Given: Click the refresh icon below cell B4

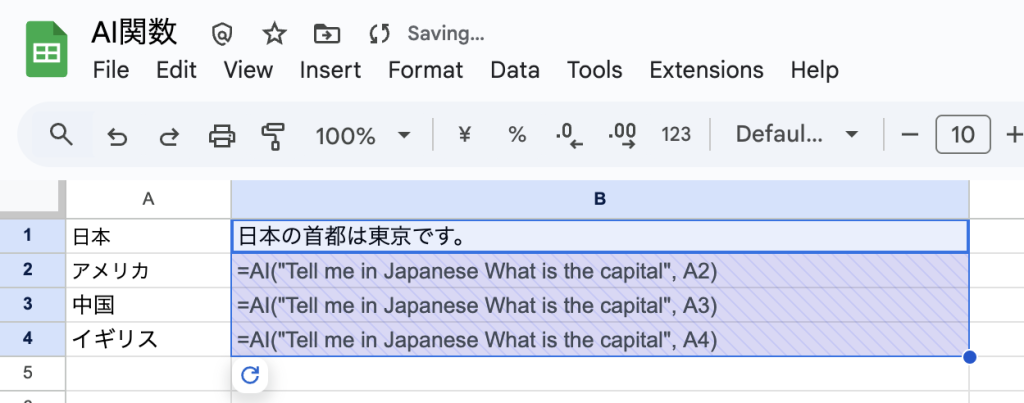Looking at the screenshot, I should coord(250,375).
